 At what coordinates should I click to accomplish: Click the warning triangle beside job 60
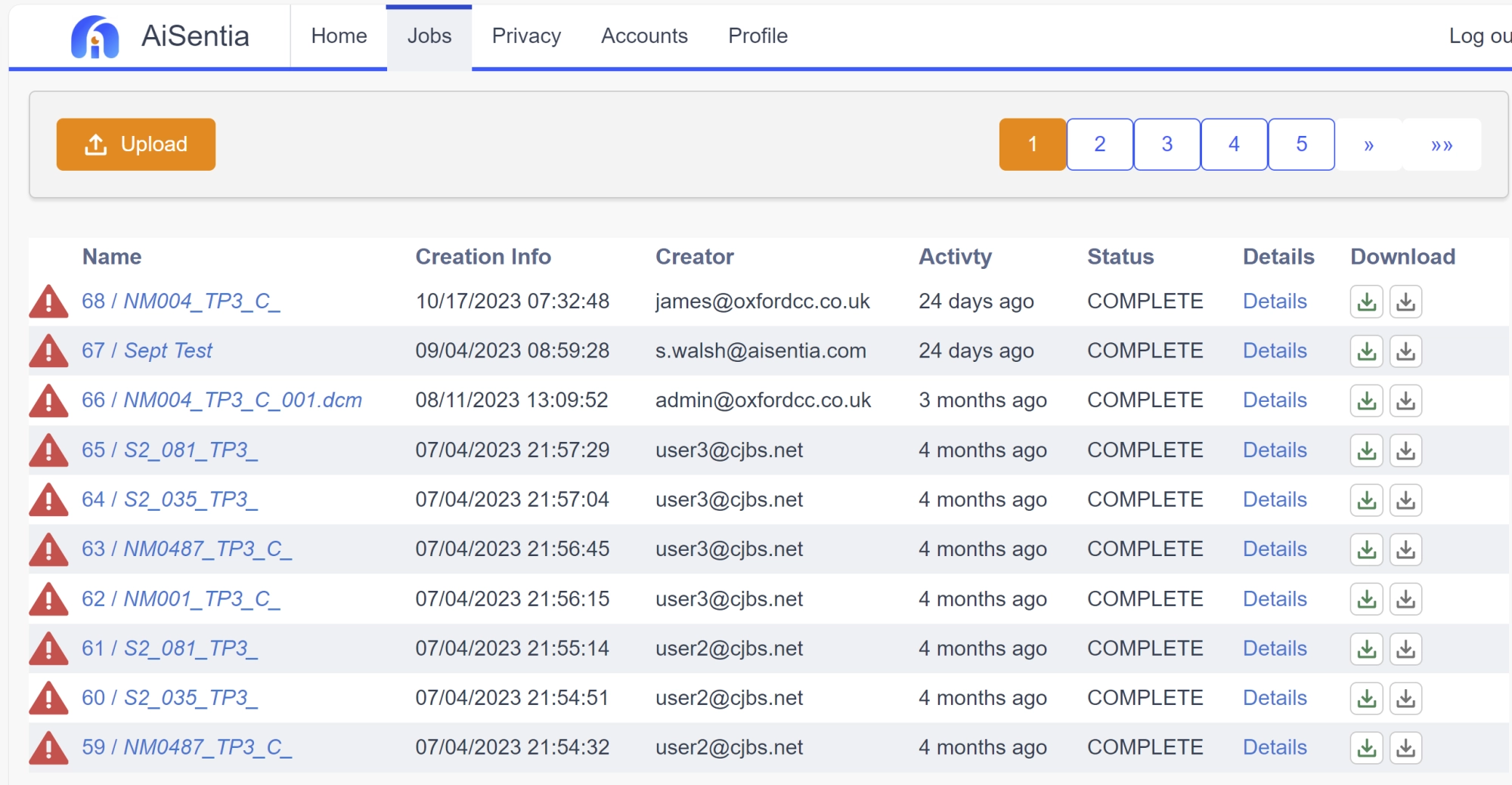(x=48, y=698)
